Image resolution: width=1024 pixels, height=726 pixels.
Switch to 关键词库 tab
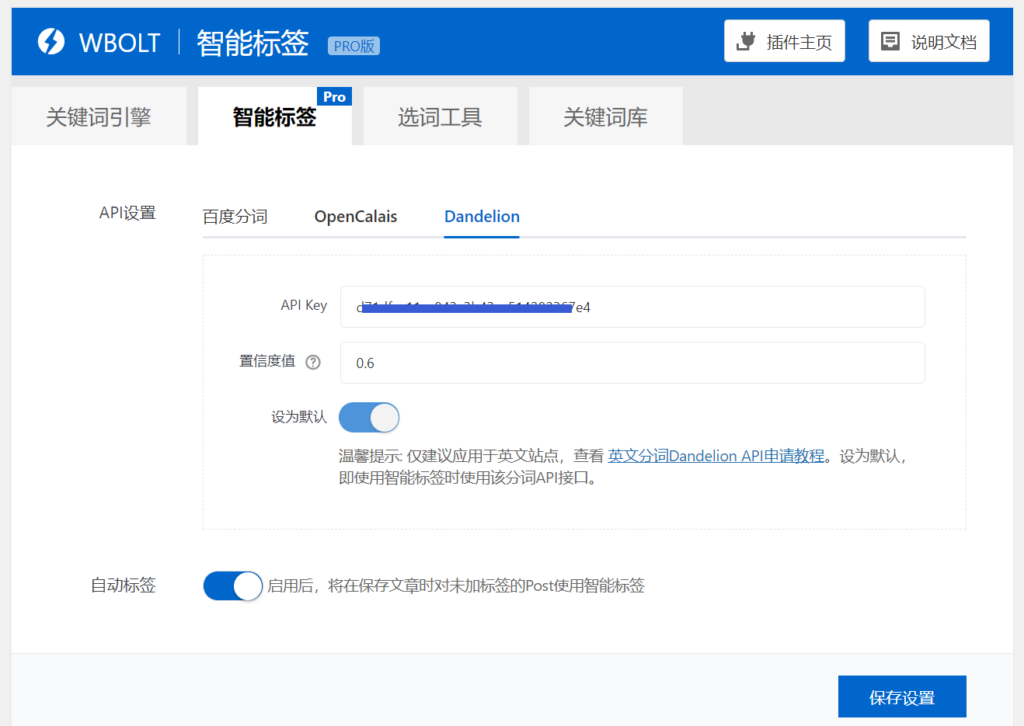point(604,116)
